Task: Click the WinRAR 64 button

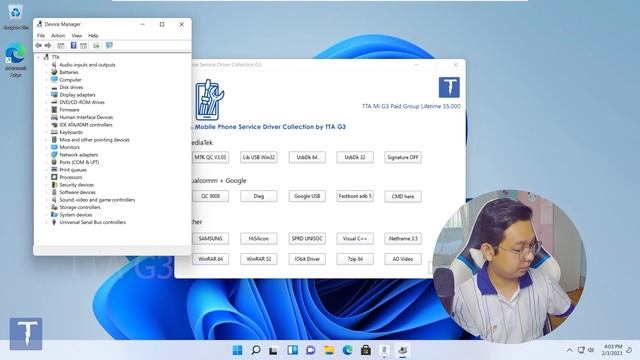Action: pyautogui.click(x=210, y=259)
